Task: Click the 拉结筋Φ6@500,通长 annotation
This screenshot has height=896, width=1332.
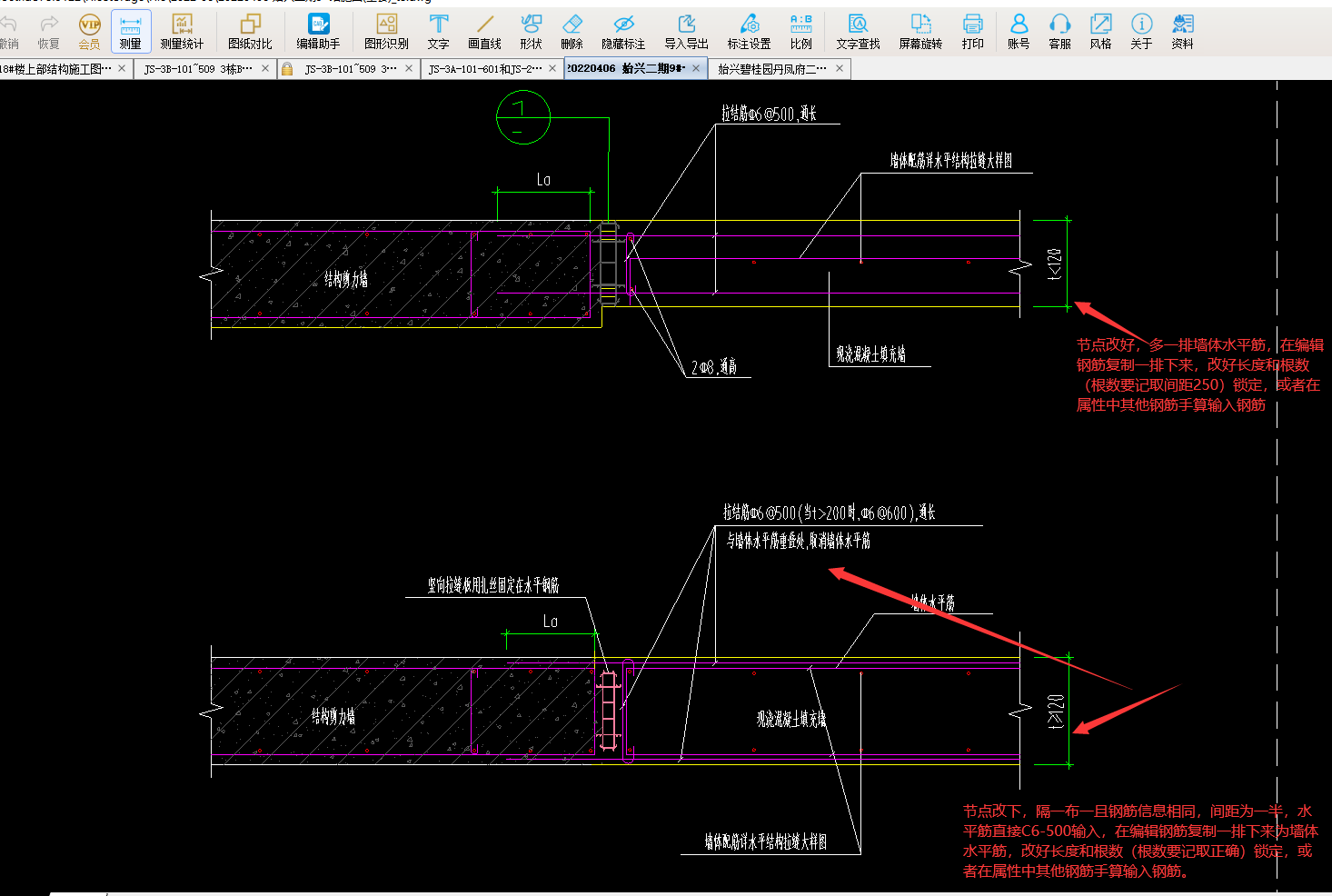Action: pos(770,114)
